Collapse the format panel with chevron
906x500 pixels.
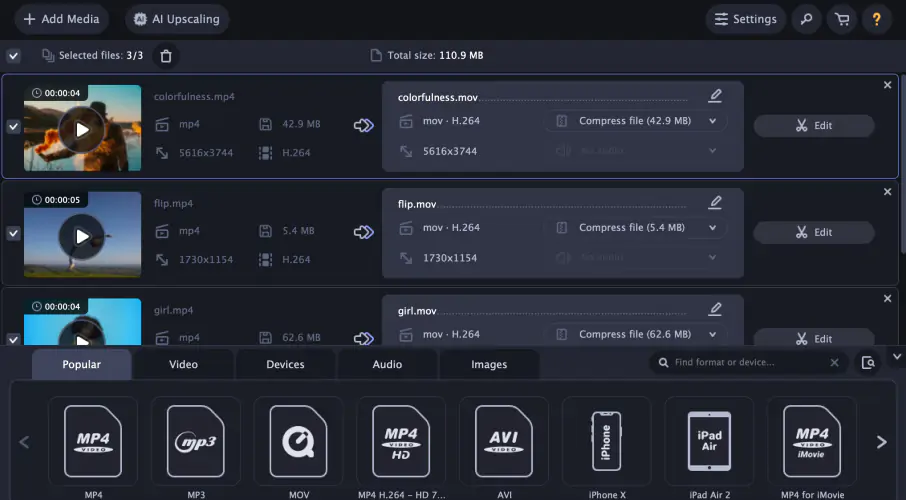click(x=895, y=356)
